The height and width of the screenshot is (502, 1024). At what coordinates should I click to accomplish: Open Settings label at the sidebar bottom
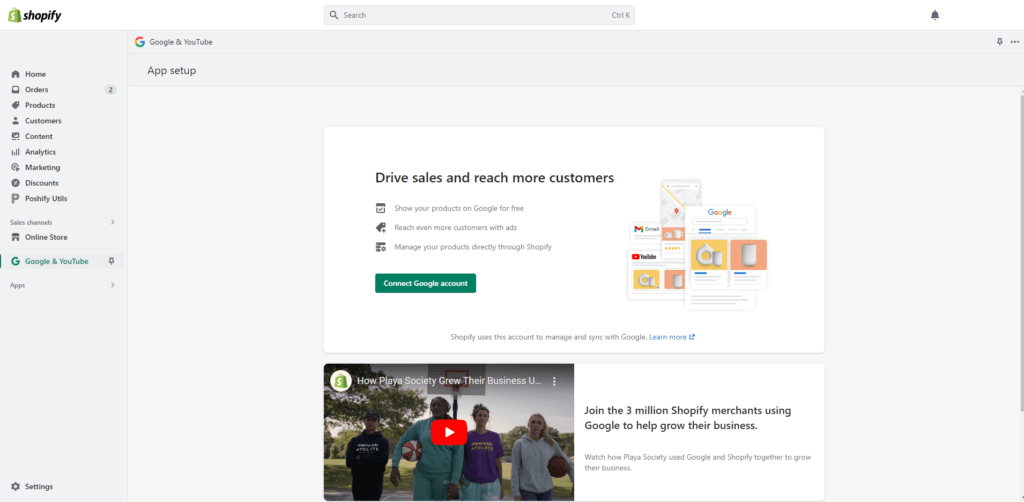[x=39, y=486]
